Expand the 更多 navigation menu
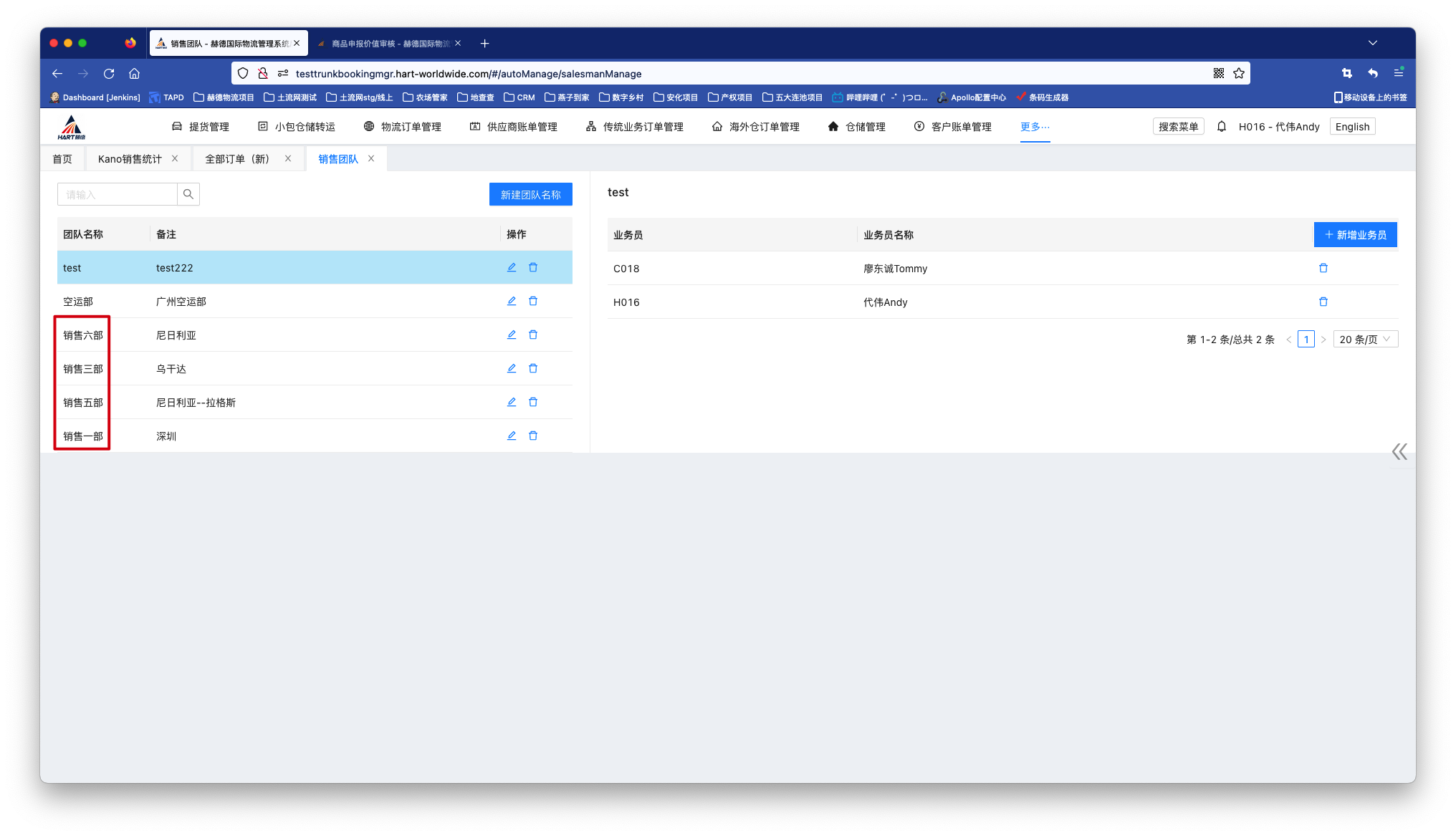 pos(1035,127)
